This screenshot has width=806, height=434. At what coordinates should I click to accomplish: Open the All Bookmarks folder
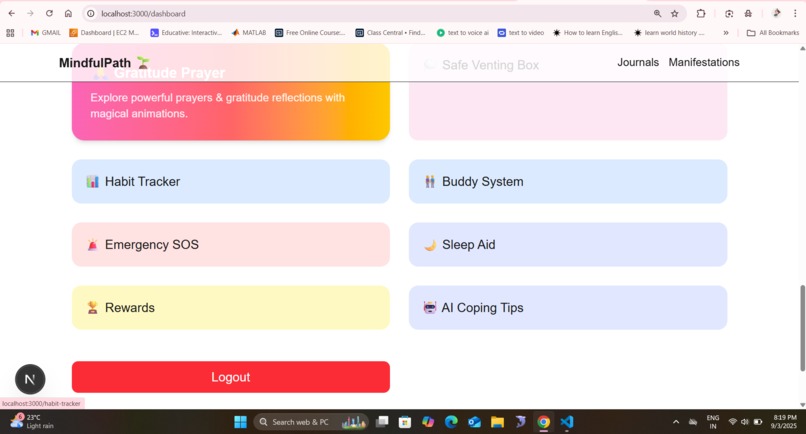point(773,32)
